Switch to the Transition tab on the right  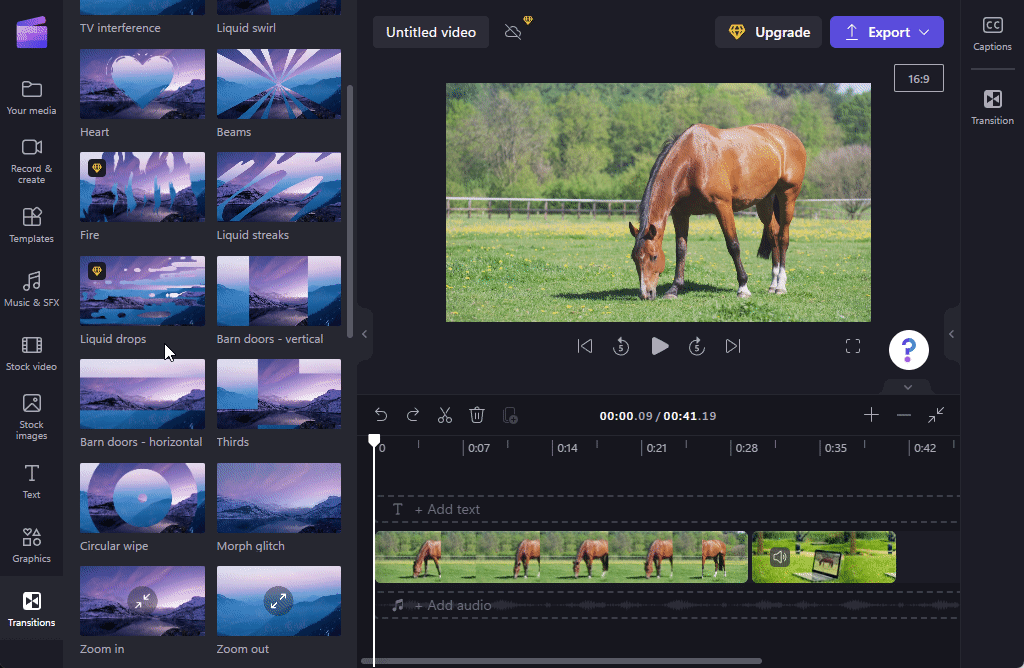point(992,106)
